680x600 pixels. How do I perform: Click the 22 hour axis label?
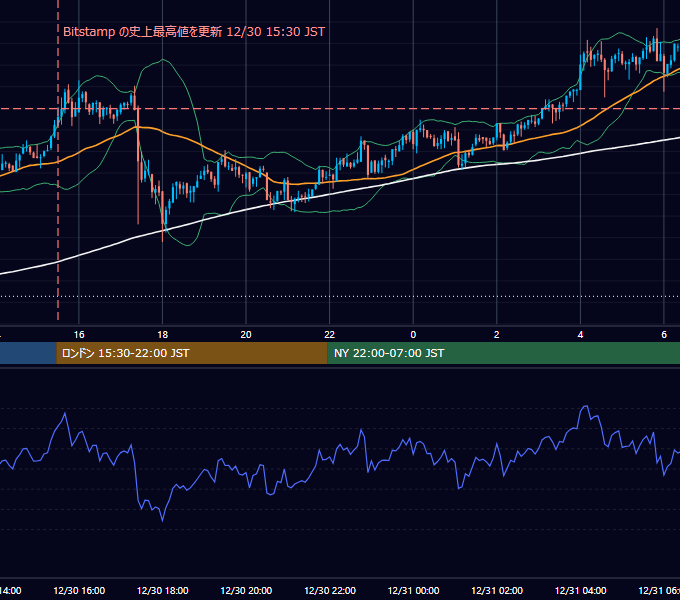click(330, 335)
